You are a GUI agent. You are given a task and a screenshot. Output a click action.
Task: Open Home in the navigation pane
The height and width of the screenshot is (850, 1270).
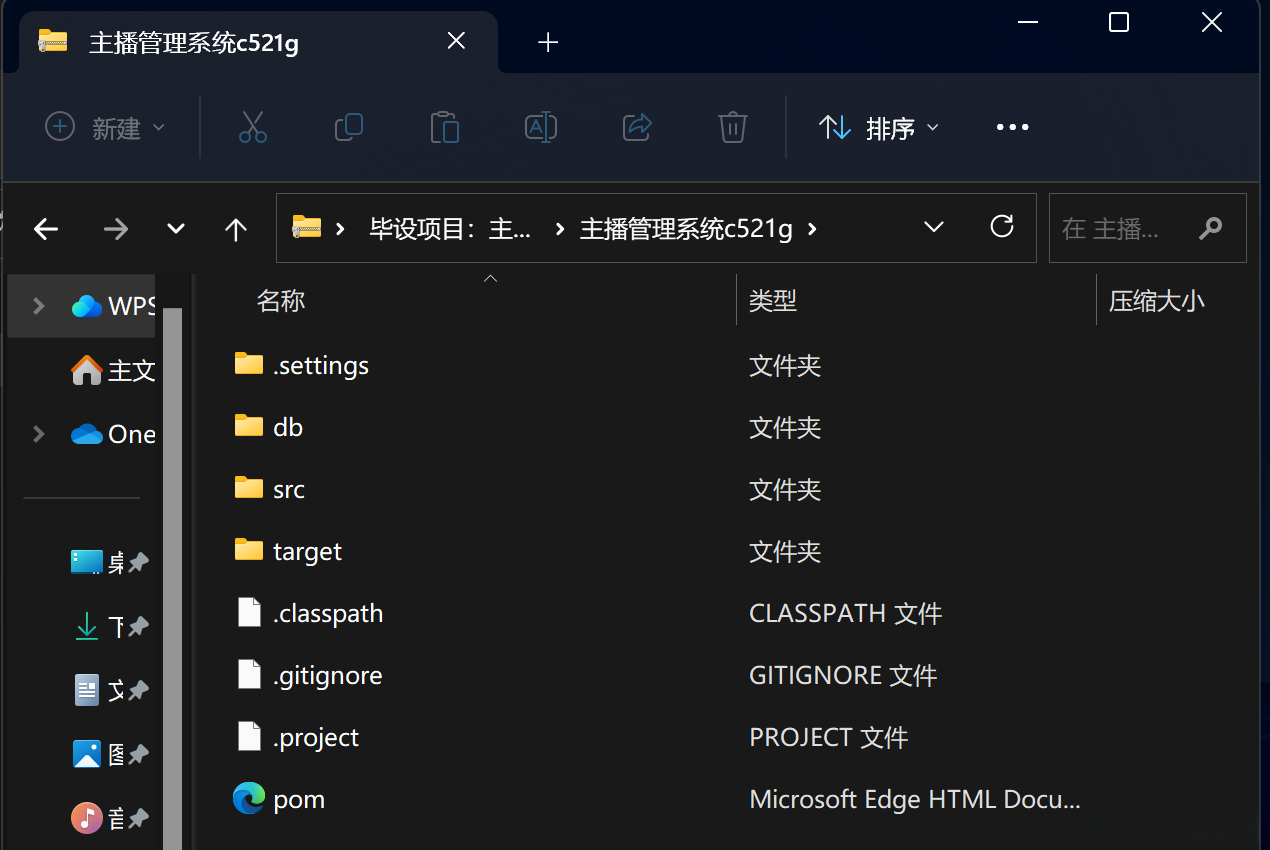113,371
